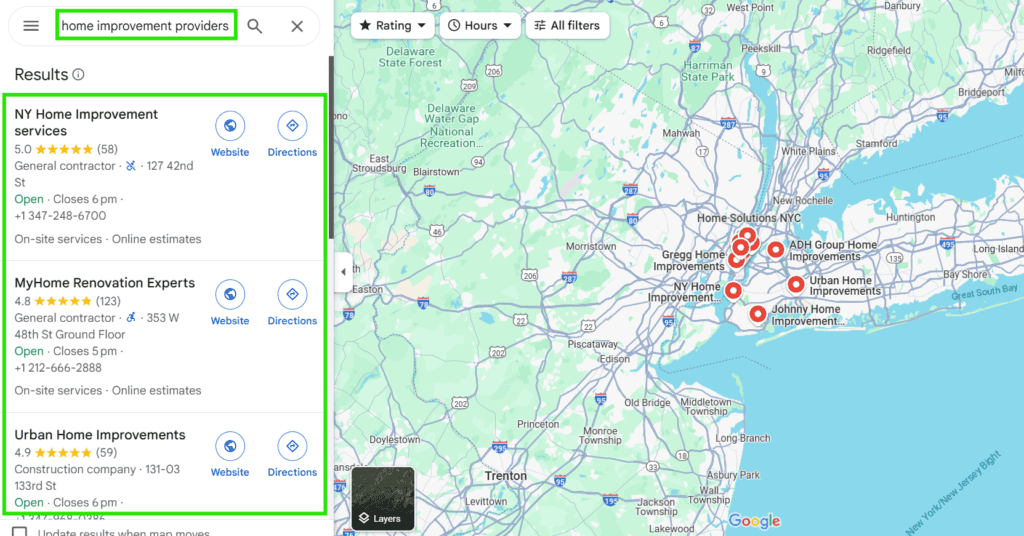
Task: Collapse the side panel with arrow
Action: [344, 272]
